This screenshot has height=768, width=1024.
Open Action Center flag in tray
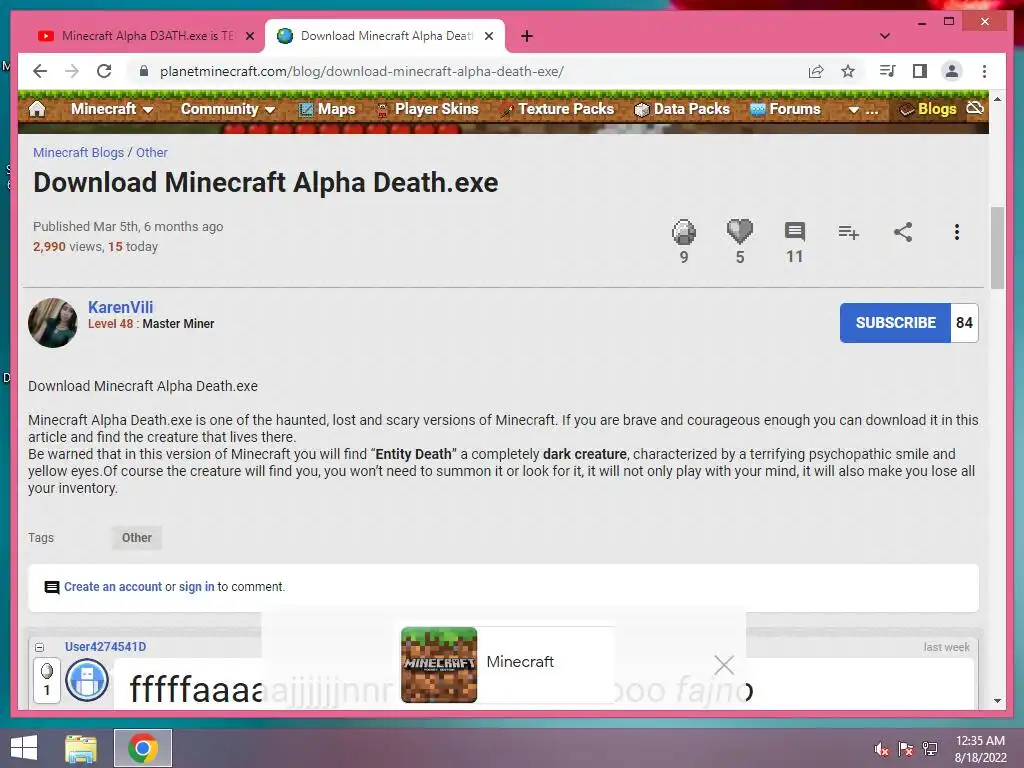906,749
